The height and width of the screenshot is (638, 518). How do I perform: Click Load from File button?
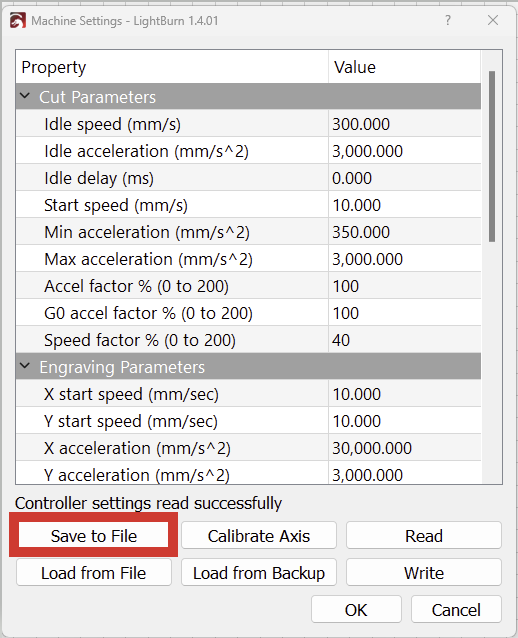click(94, 572)
